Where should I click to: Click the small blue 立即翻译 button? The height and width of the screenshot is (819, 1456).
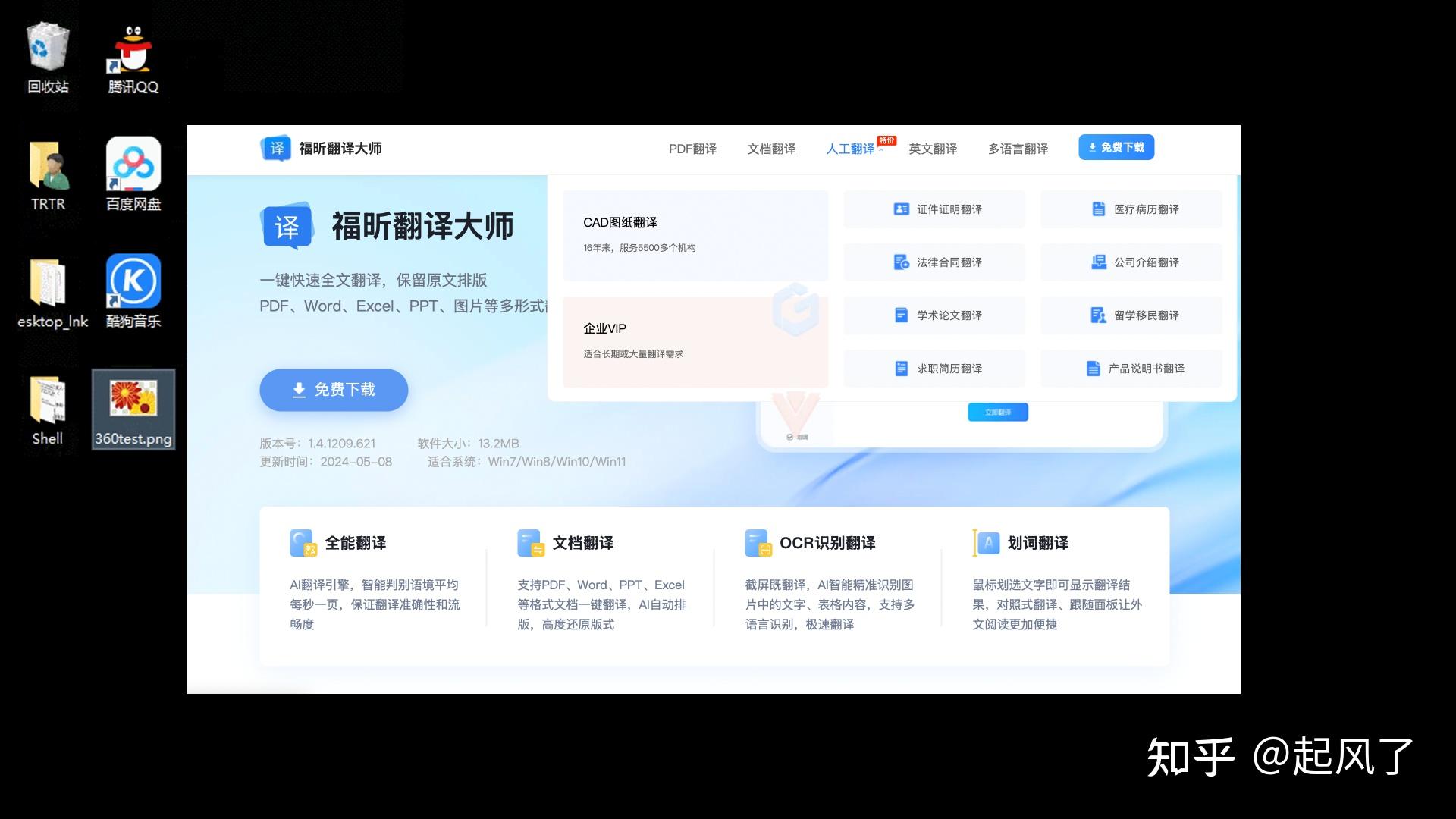(x=998, y=412)
